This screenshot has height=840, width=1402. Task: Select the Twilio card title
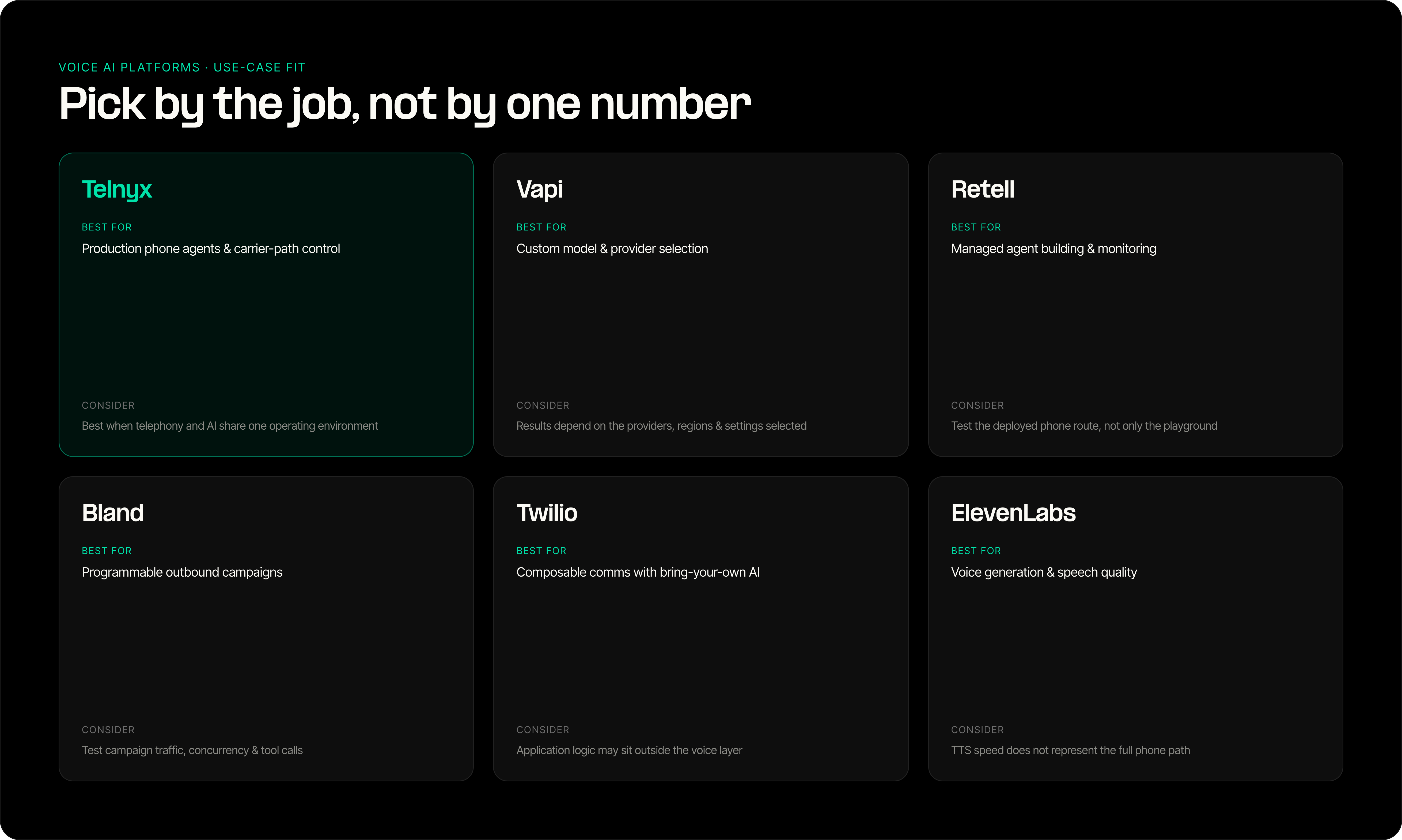tap(547, 513)
